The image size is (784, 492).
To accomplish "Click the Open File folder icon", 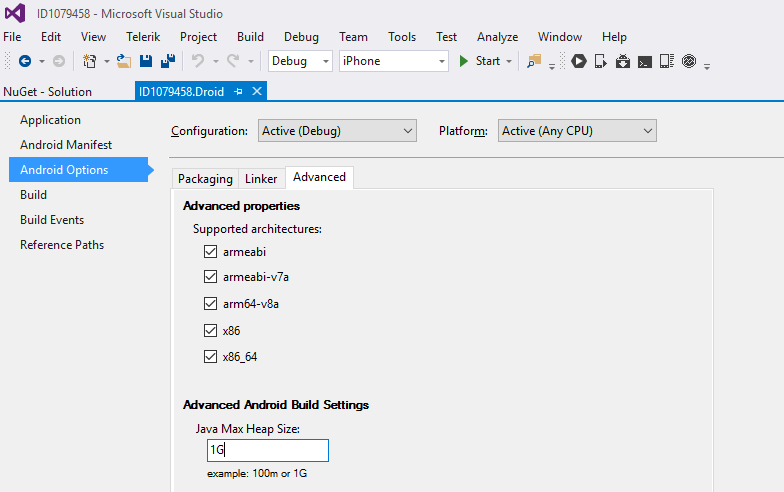I will coord(124,61).
